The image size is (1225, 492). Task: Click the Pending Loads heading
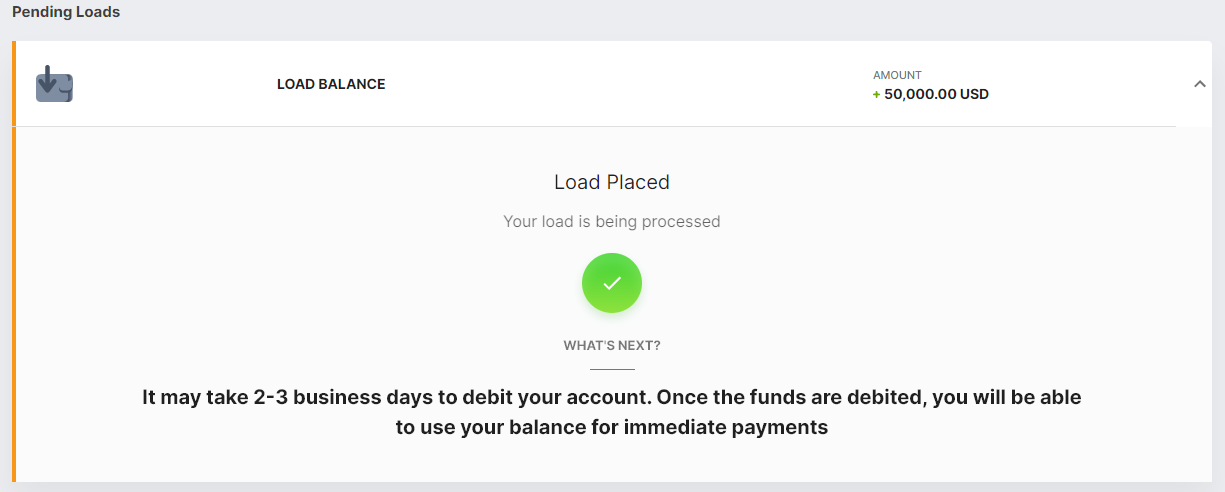(66, 12)
